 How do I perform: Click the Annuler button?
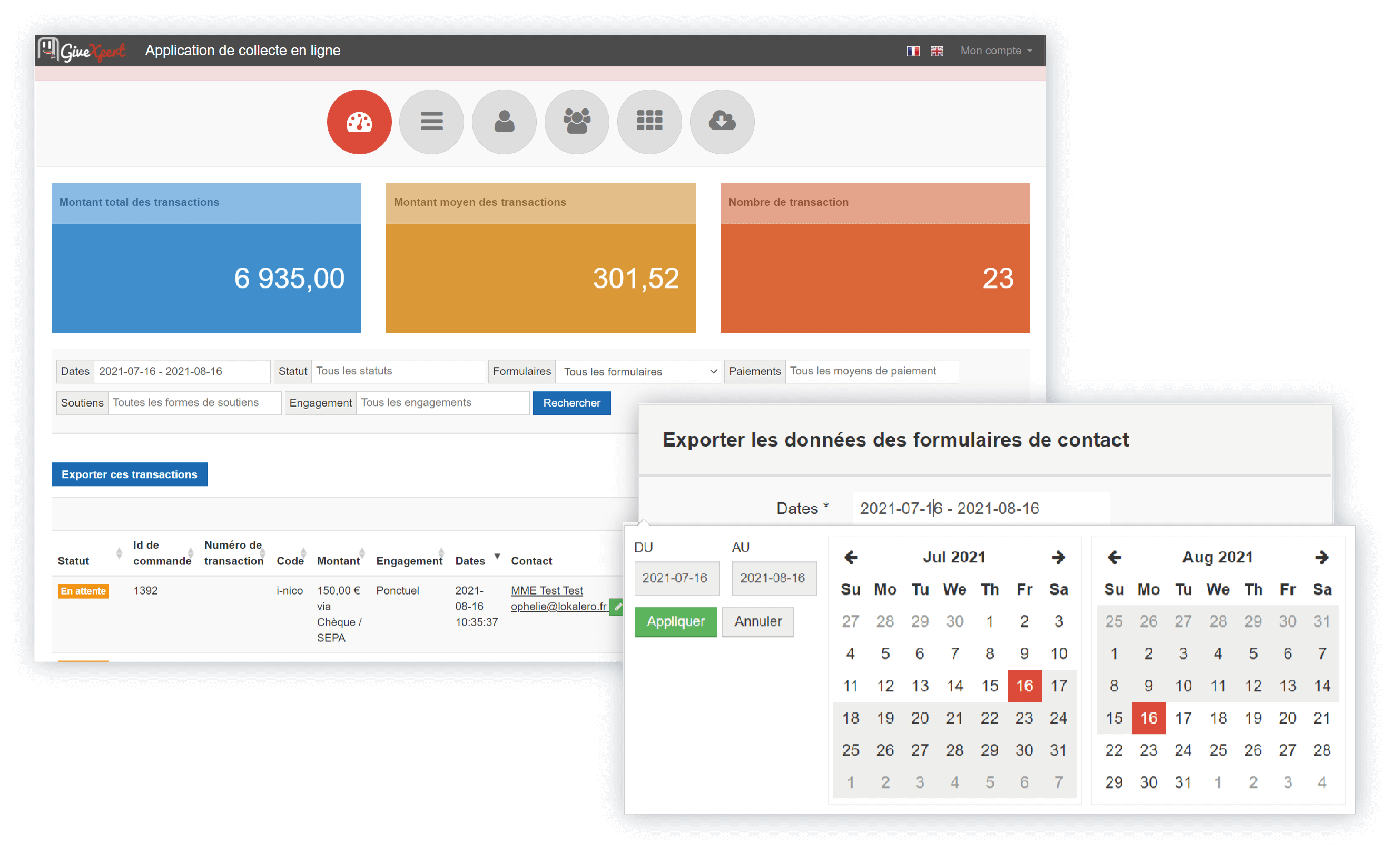tap(758, 622)
